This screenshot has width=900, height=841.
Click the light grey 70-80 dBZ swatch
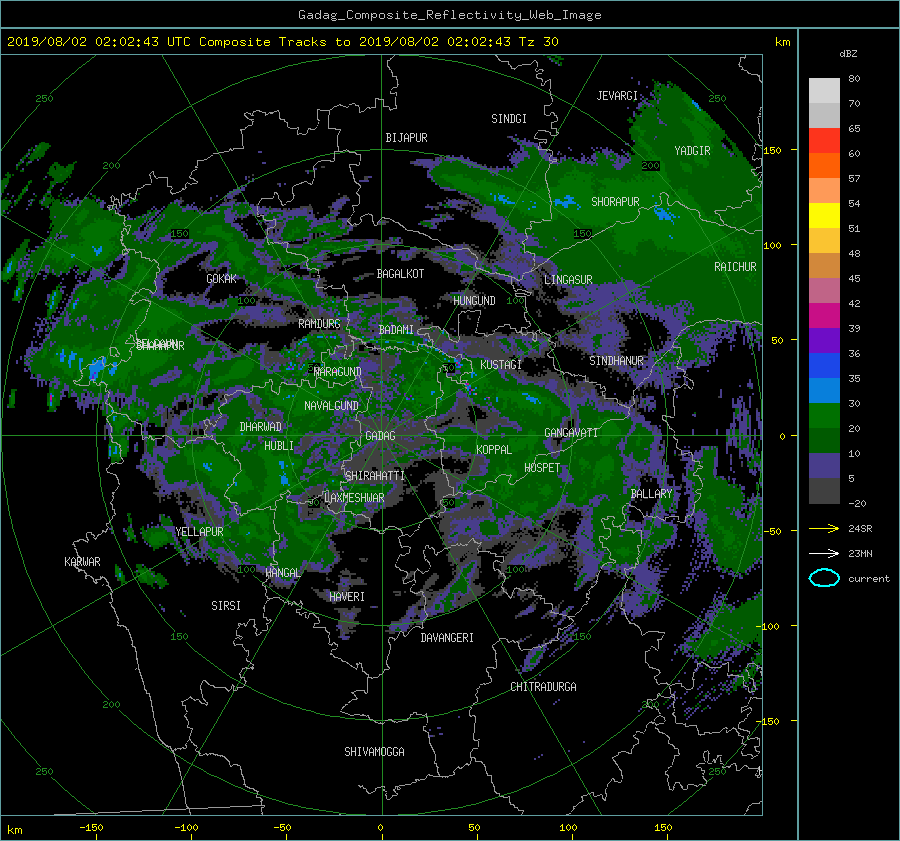pos(824,90)
